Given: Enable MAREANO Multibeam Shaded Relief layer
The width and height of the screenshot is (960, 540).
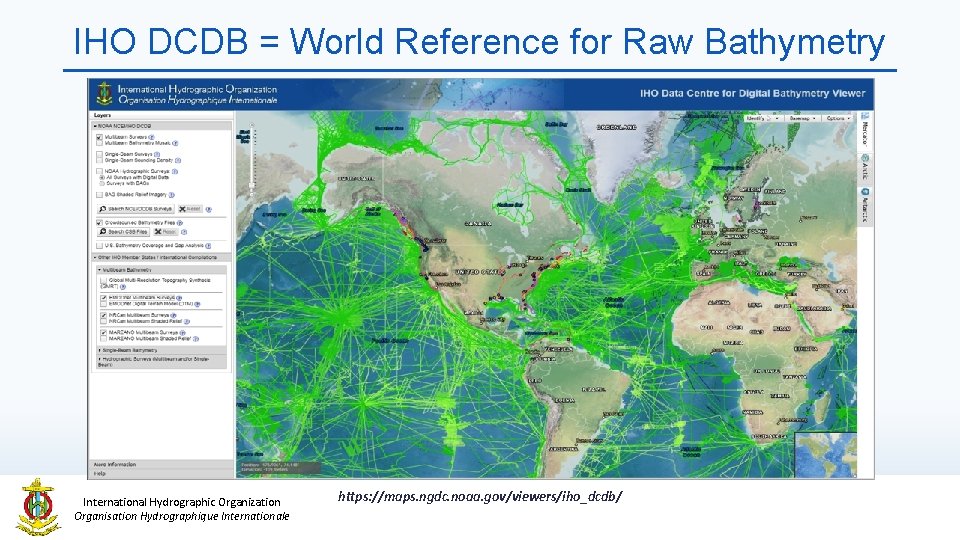Looking at the screenshot, I should tap(103, 339).
